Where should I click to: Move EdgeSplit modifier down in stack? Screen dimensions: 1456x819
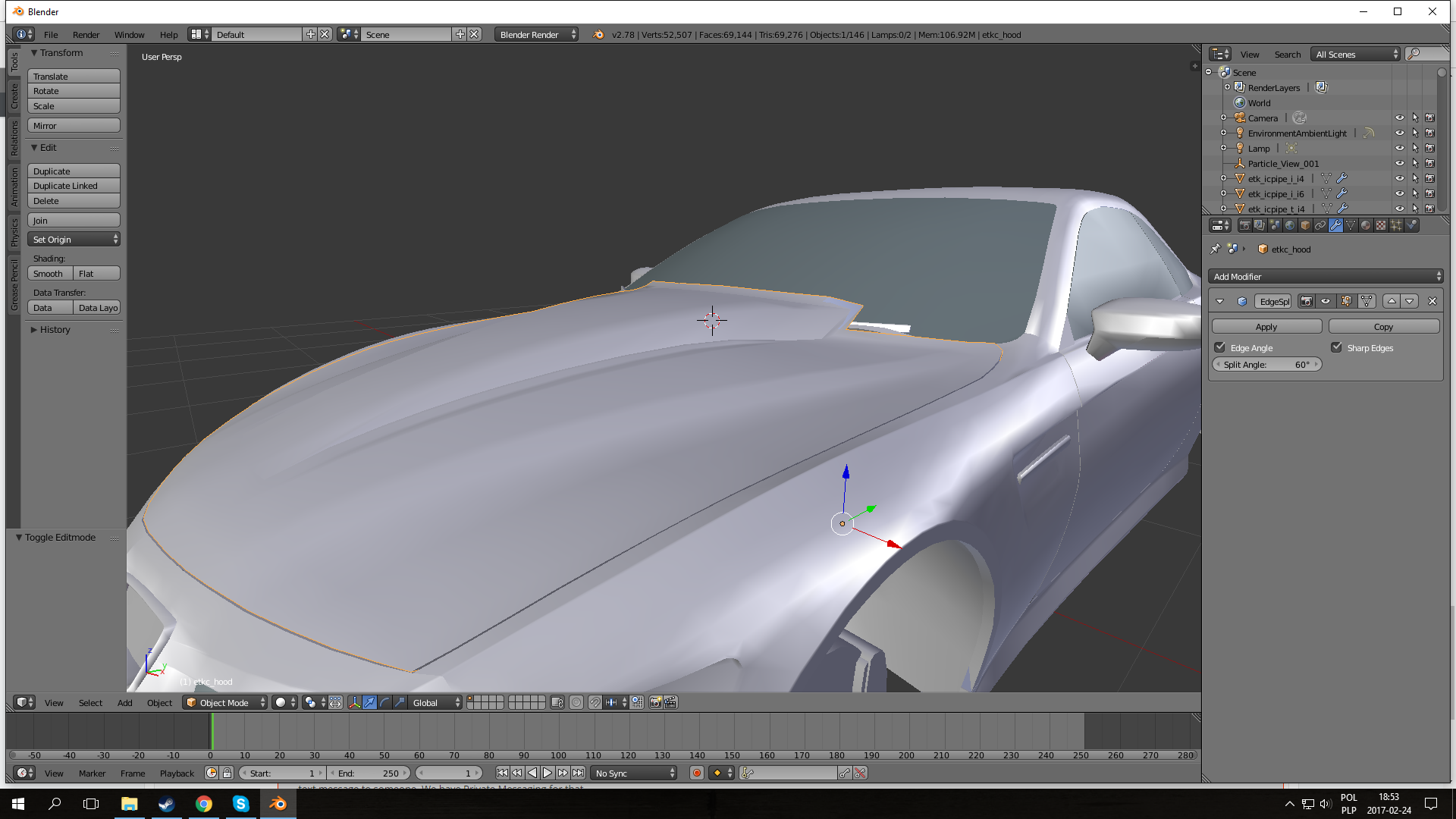pyautogui.click(x=1410, y=301)
